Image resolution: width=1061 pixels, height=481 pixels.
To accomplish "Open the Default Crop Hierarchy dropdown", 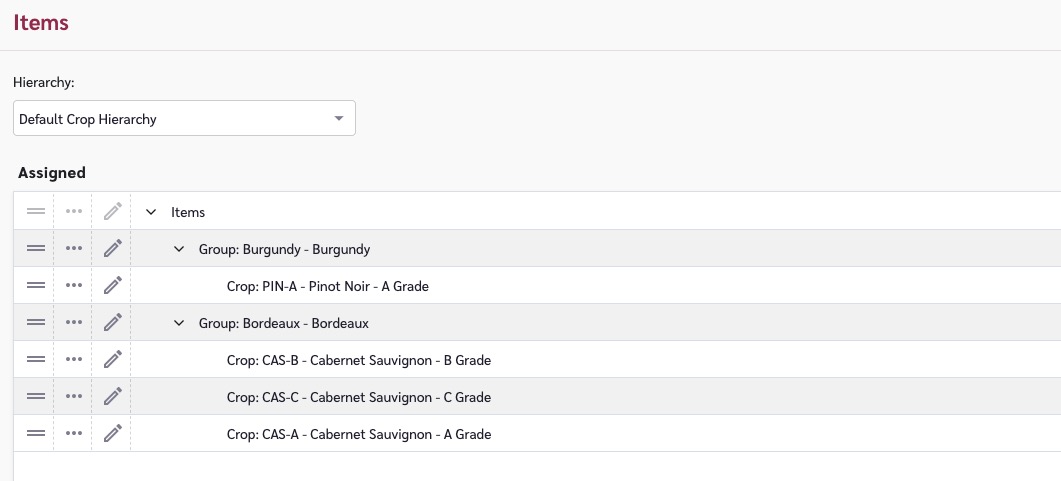I will click(185, 119).
